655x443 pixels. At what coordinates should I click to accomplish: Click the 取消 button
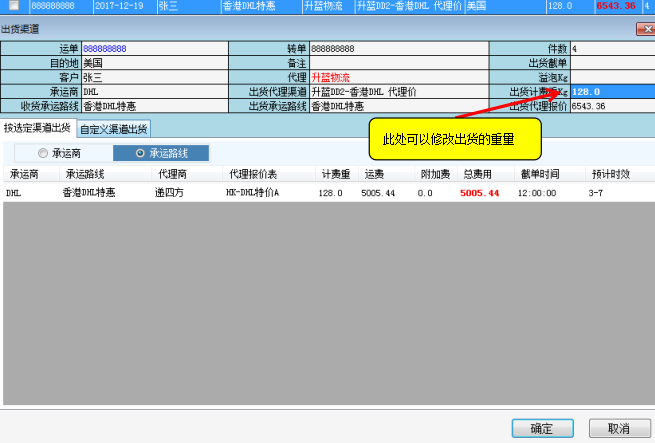[x=618, y=427]
